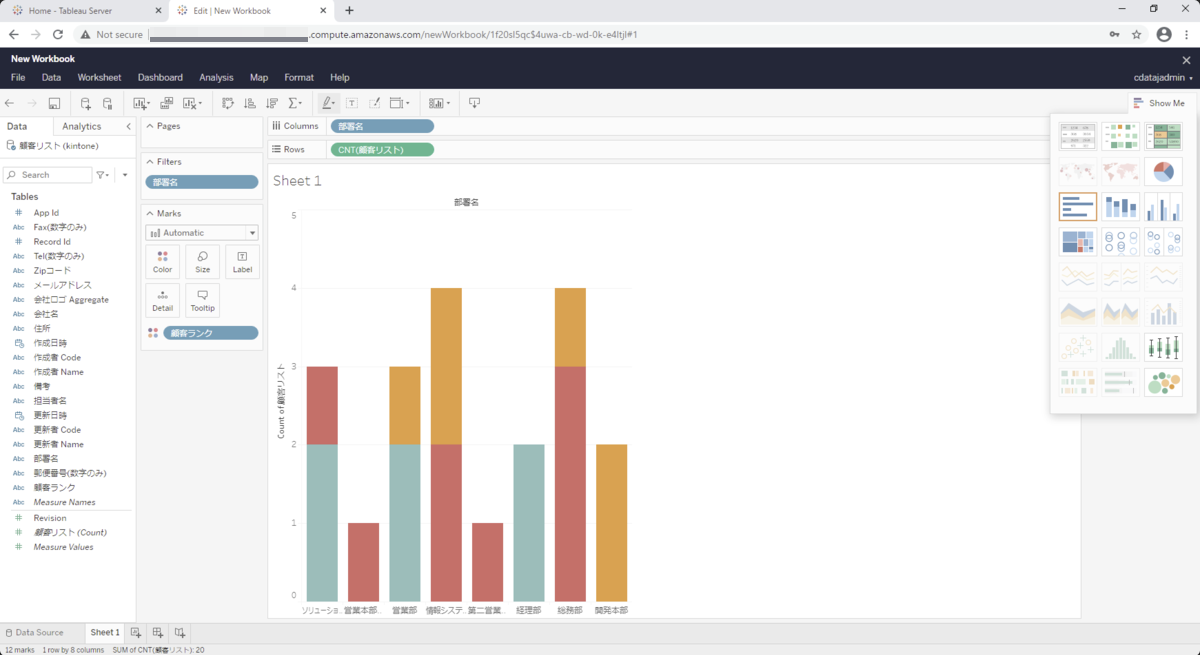Open the Worksheet menu
Viewport: 1200px width, 655px height.
tap(99, 77)
